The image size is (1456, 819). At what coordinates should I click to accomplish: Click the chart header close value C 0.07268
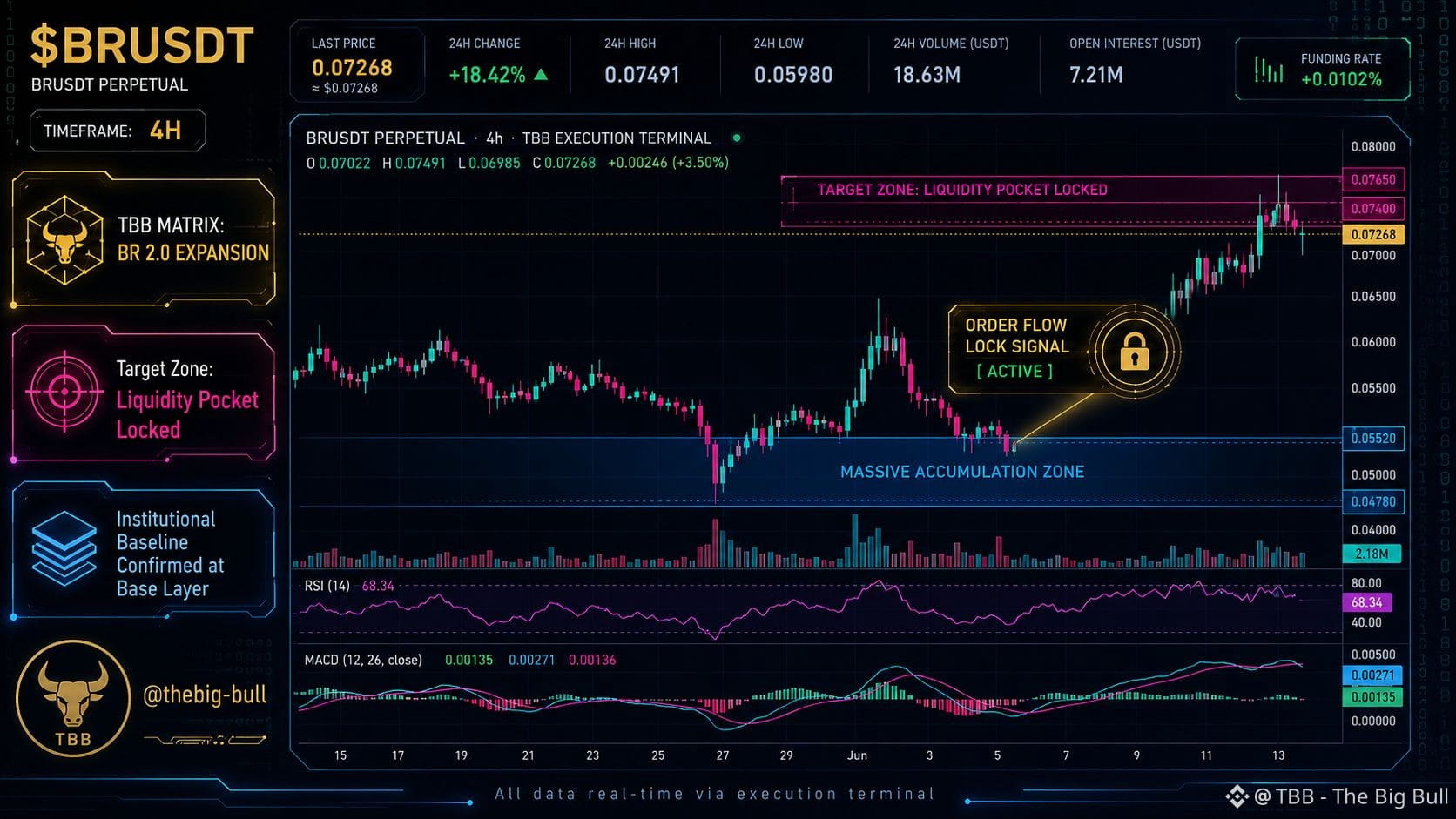[x=564, y=163]
